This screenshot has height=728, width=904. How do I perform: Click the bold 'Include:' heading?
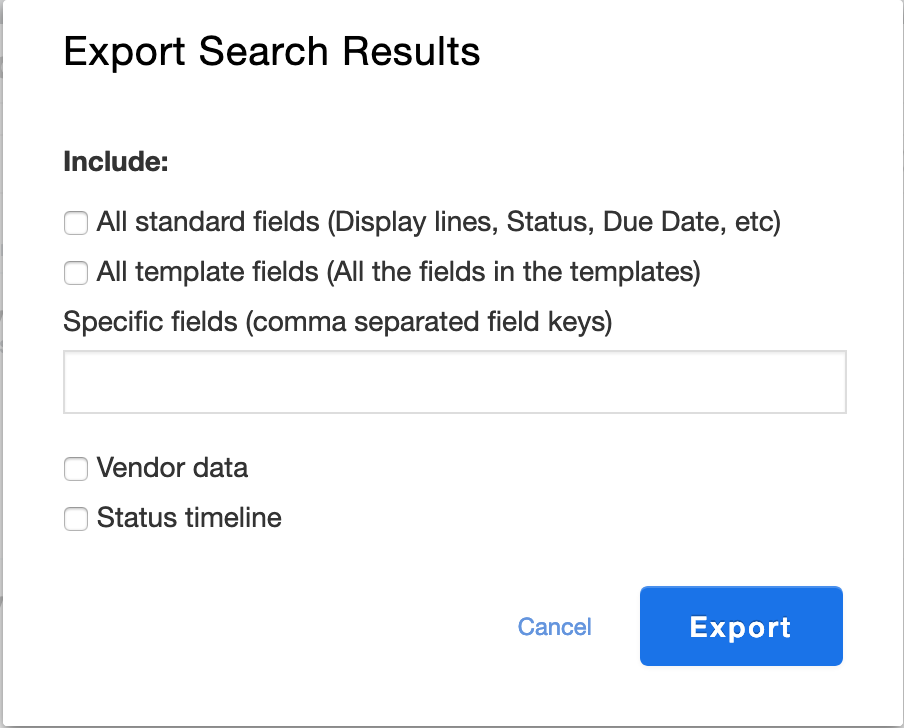pyautogui.click(x=116, y=161)
